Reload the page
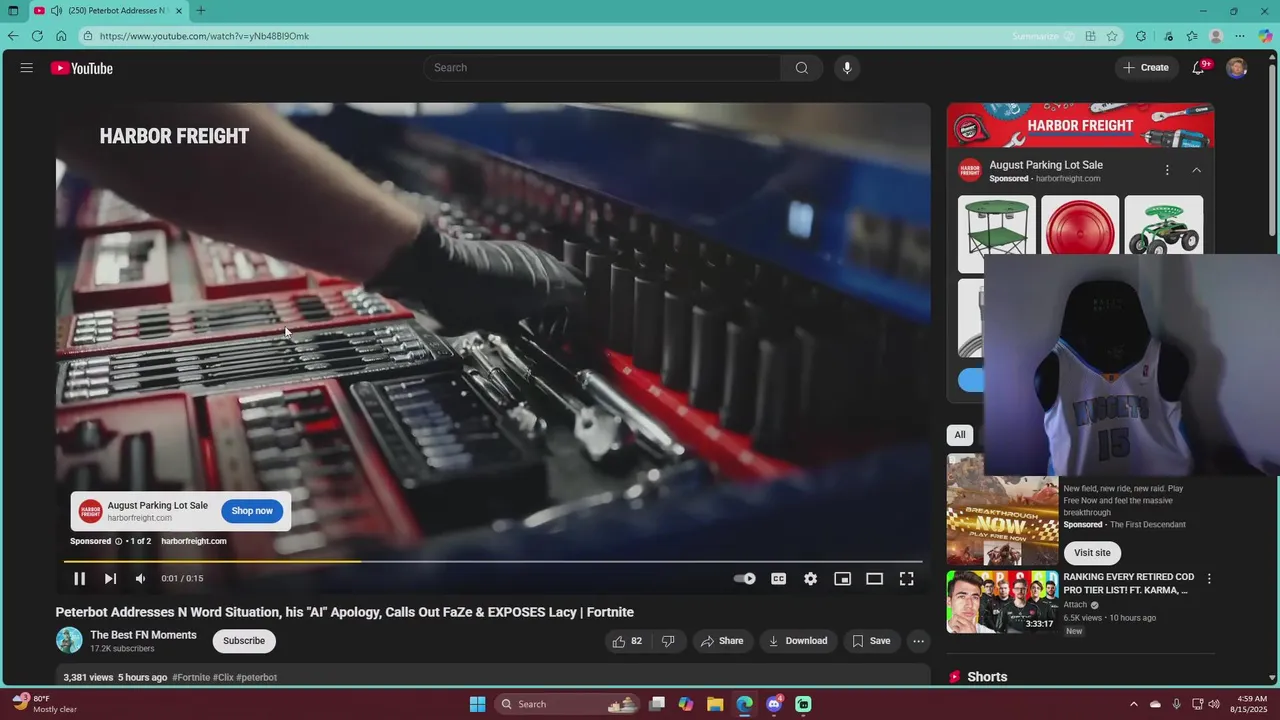The image size is (1280, 720). tap(37, 36)
